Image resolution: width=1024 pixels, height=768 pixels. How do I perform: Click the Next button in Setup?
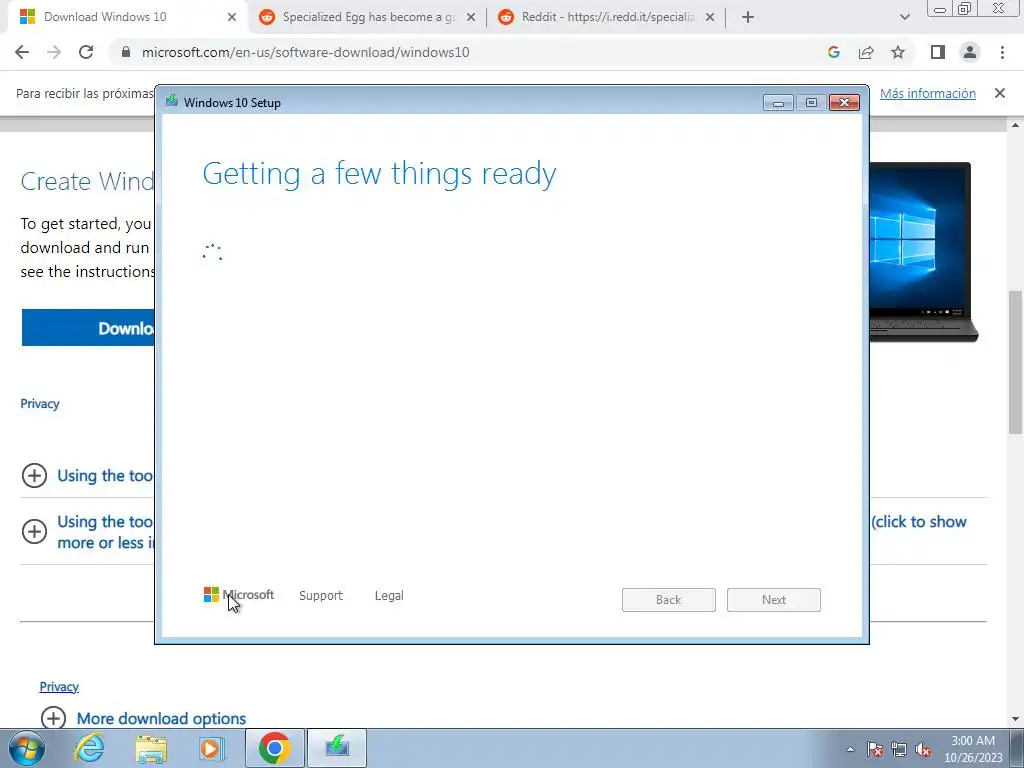click(774, 600)
